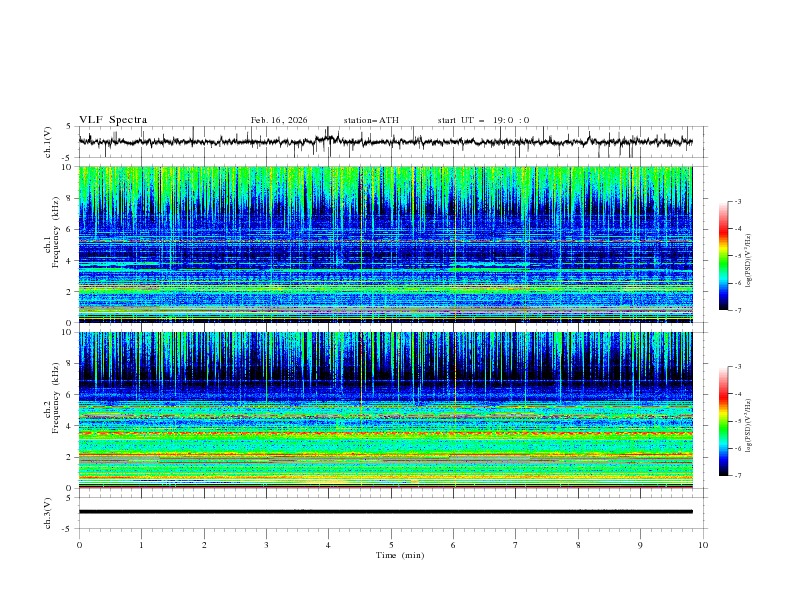
Task: Click time axis tick label "10" at bottom right
Action: point(703,545)
